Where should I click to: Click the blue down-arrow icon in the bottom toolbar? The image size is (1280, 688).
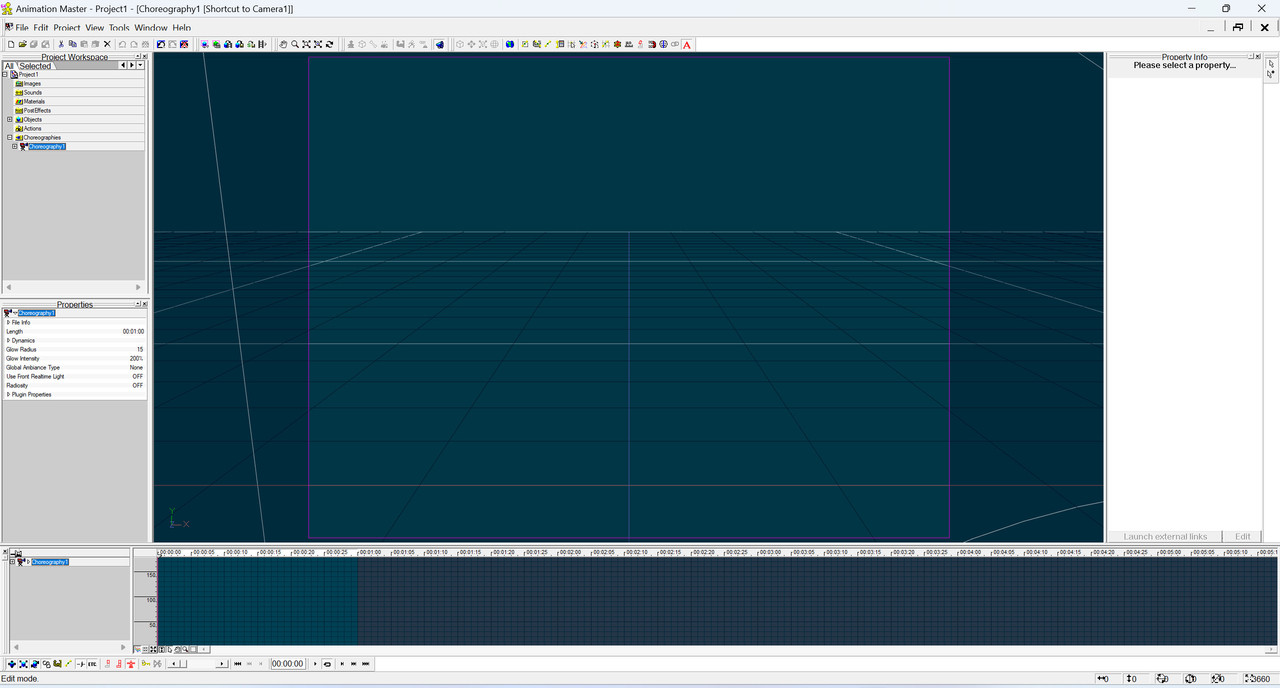11,664
